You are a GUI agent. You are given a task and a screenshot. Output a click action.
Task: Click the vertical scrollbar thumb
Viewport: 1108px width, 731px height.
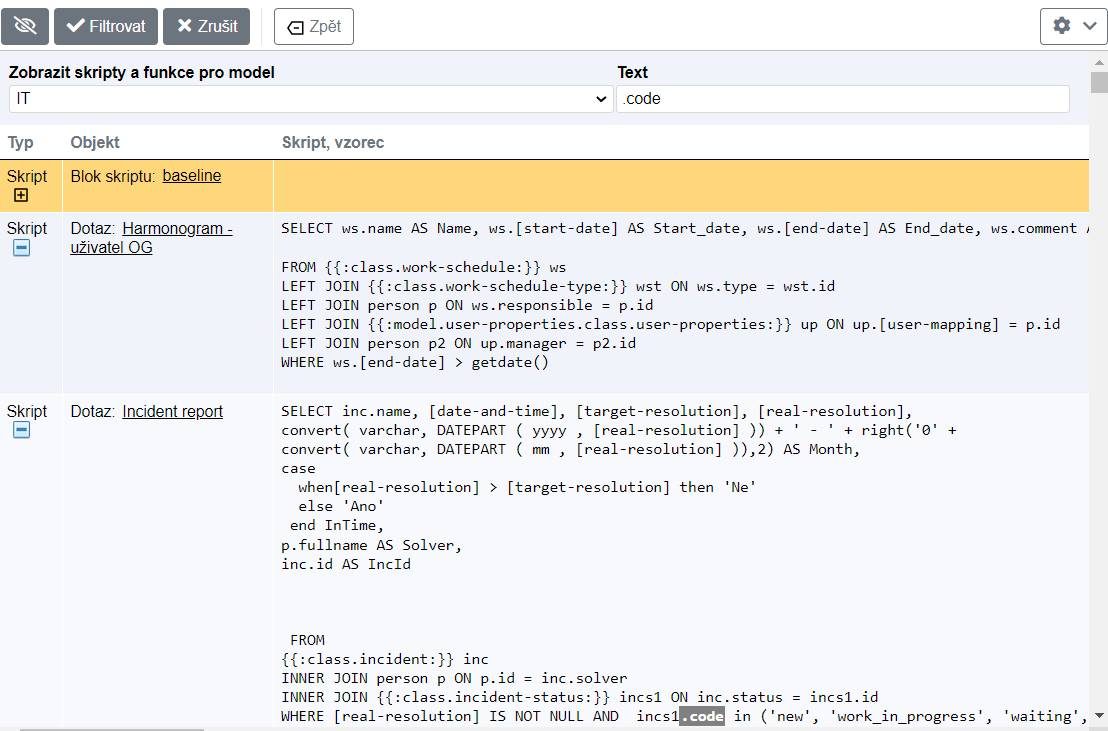(x=1099, y=82)
